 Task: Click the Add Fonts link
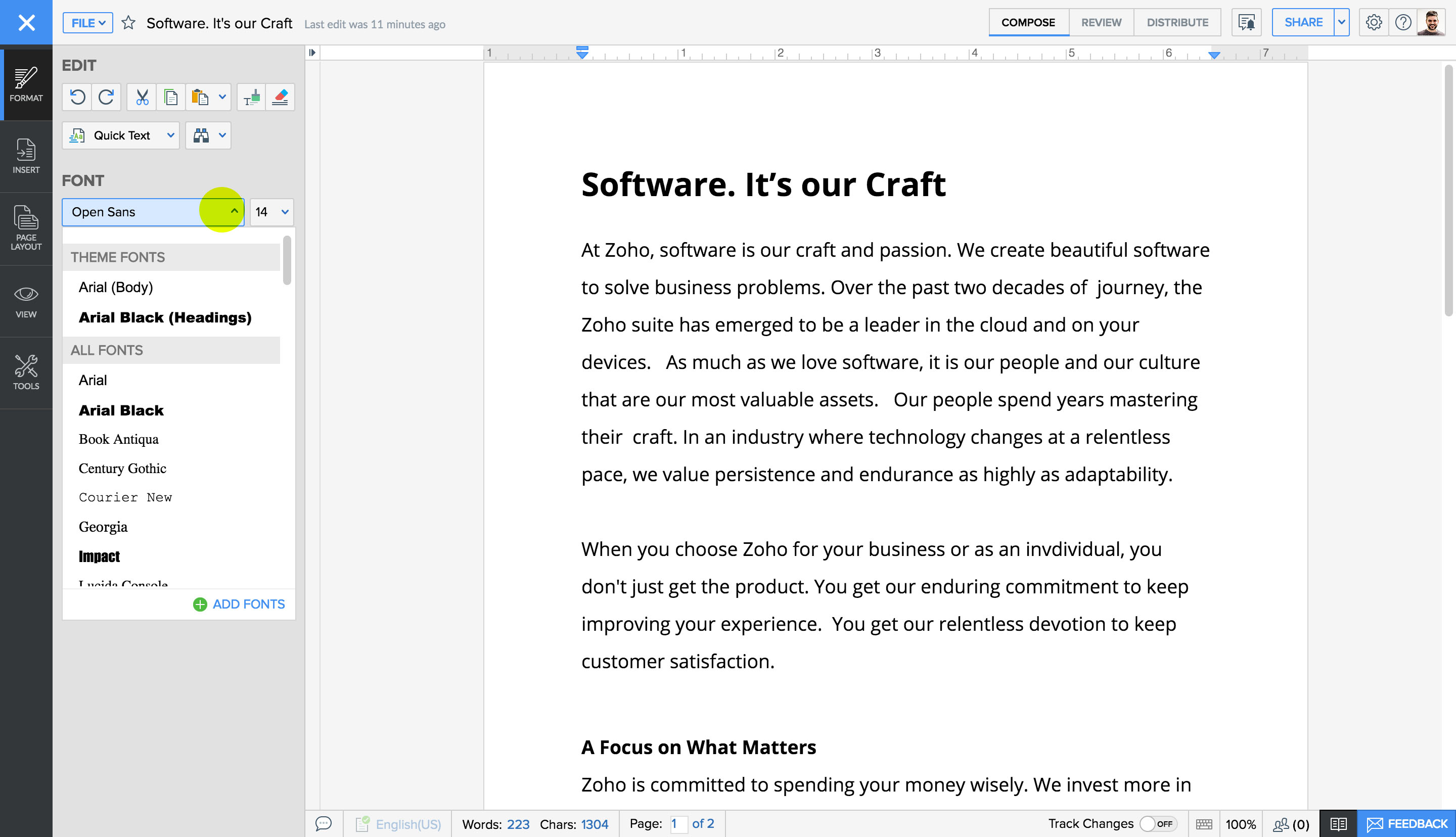click(239, 604)
